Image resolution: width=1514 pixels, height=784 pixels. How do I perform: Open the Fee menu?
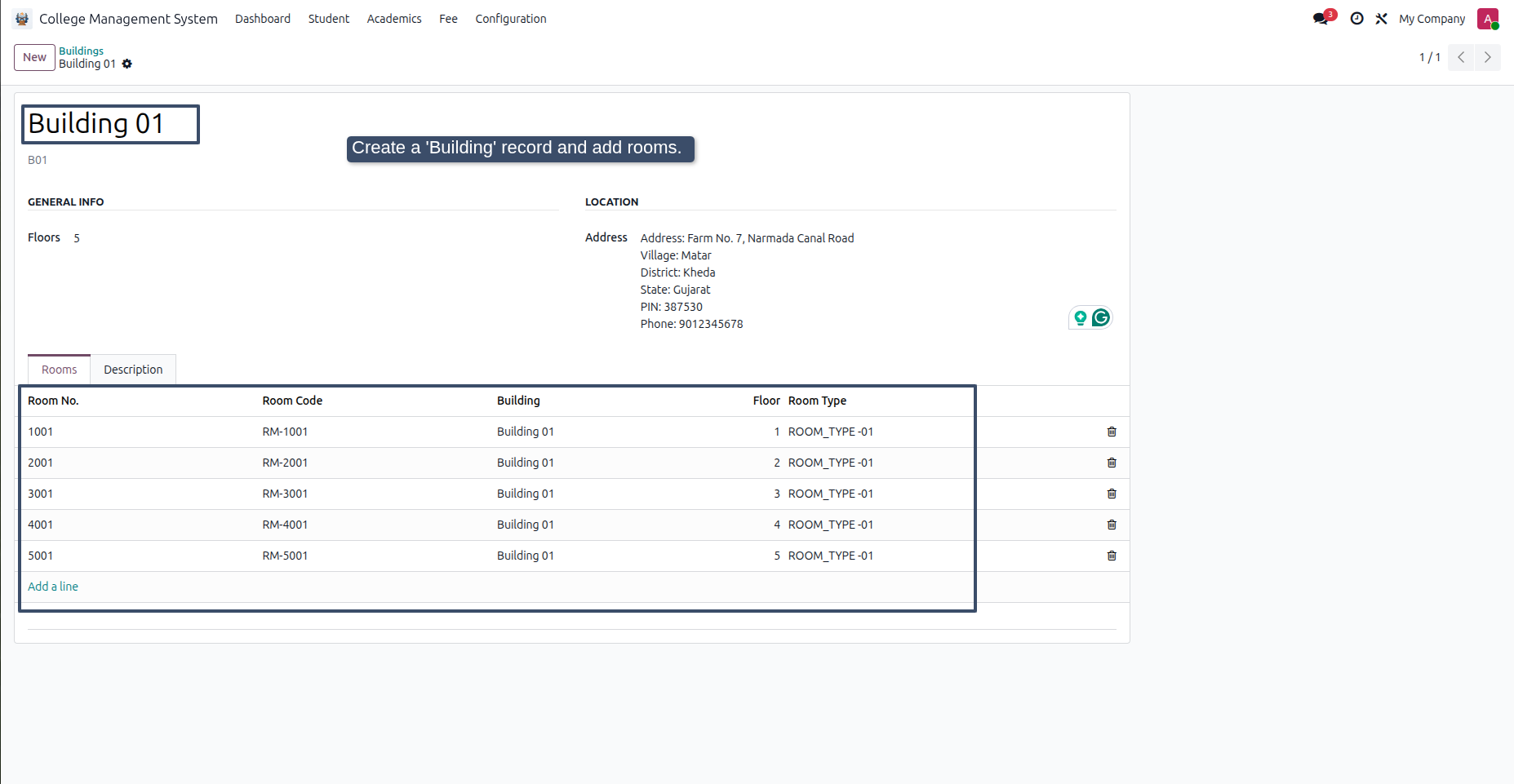click(448, 19)
